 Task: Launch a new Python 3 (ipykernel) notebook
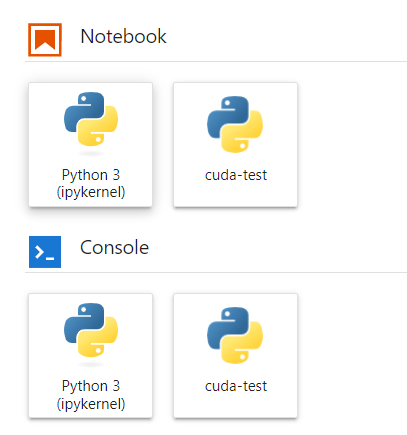(91, 145)
